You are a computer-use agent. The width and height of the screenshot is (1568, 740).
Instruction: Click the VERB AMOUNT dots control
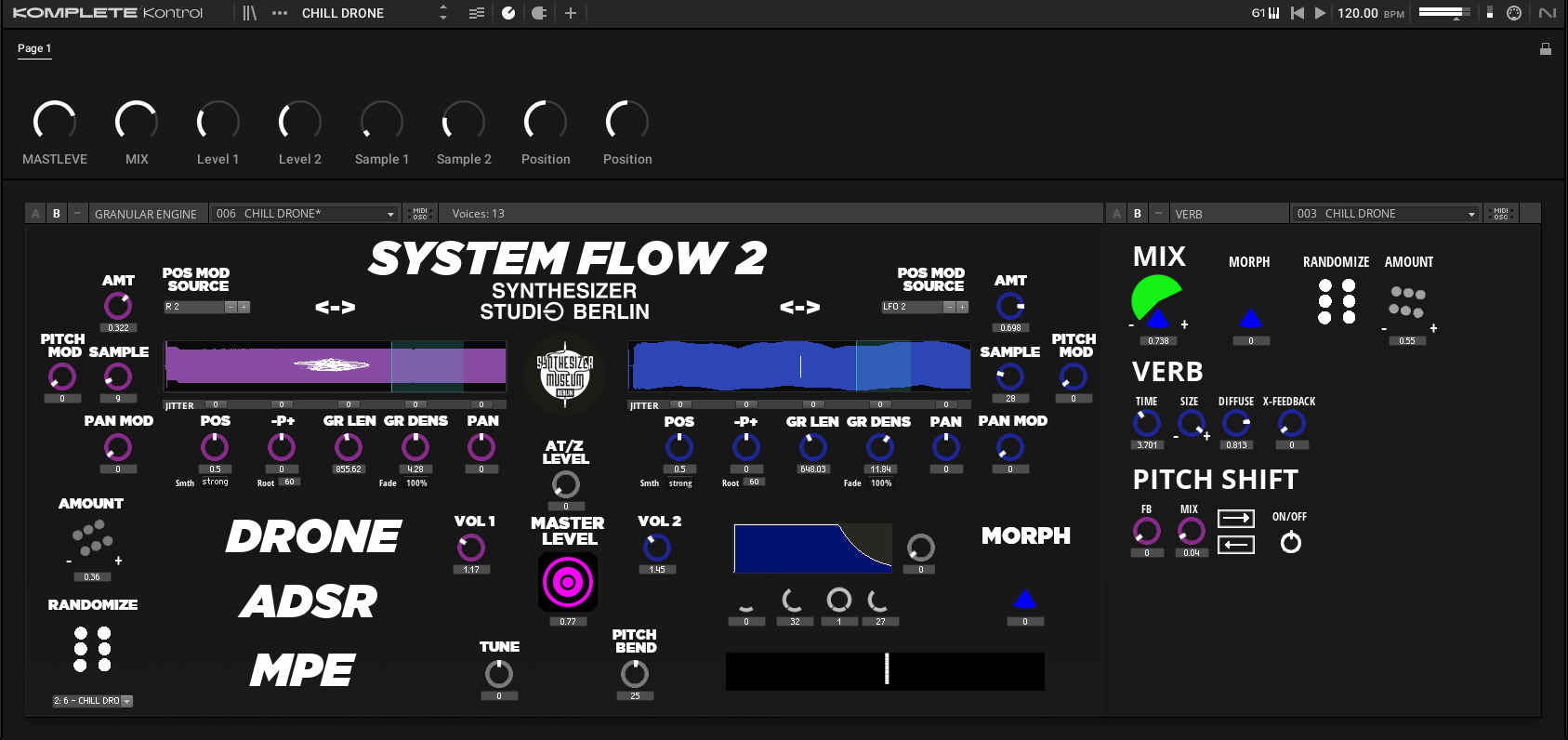pos(1408,303)
